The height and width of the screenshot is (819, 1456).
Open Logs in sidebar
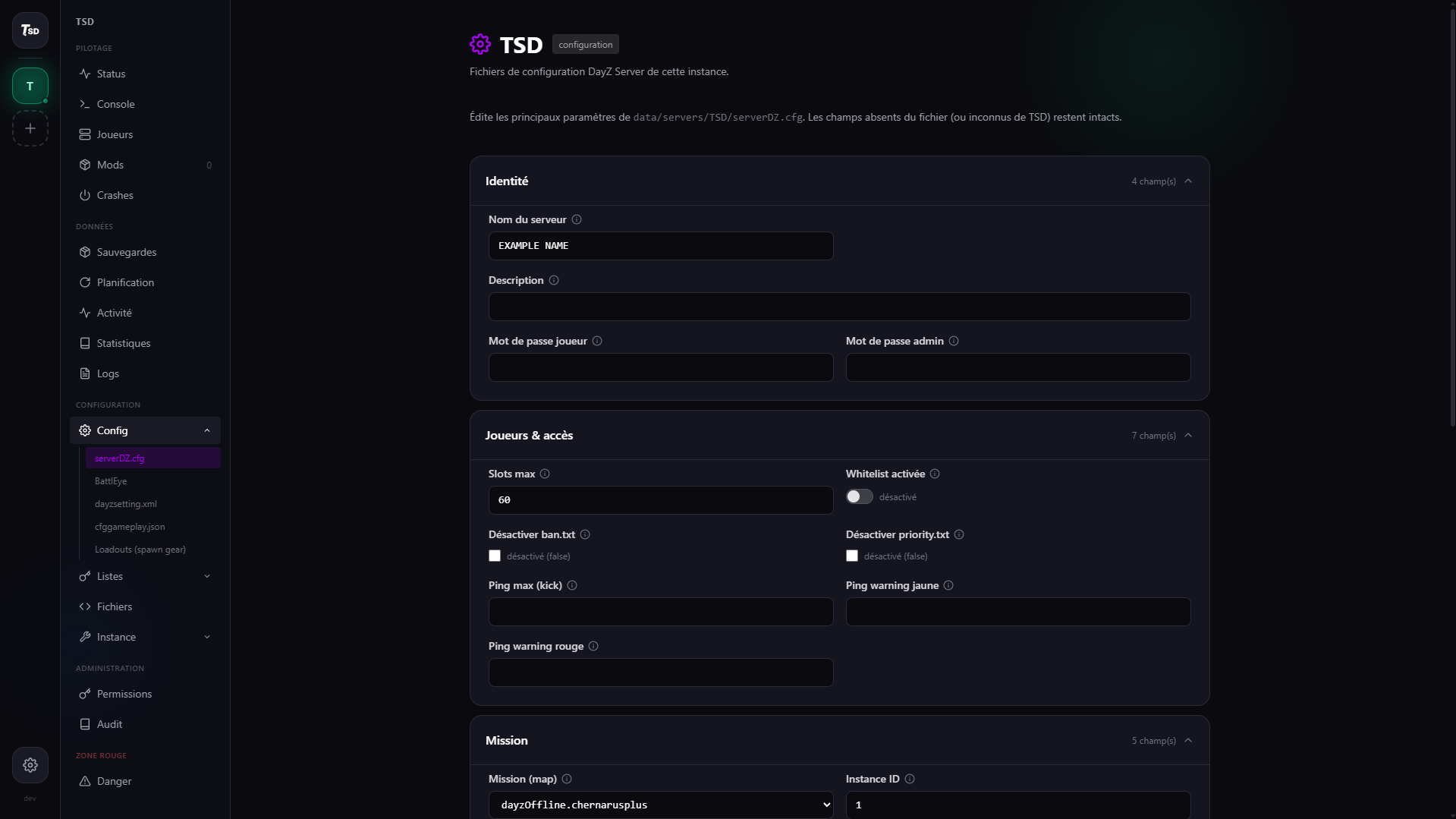tap(145, 373)
